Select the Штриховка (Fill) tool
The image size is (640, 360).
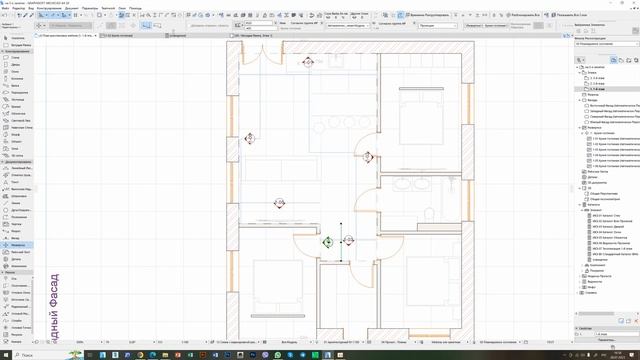(16, 196)
